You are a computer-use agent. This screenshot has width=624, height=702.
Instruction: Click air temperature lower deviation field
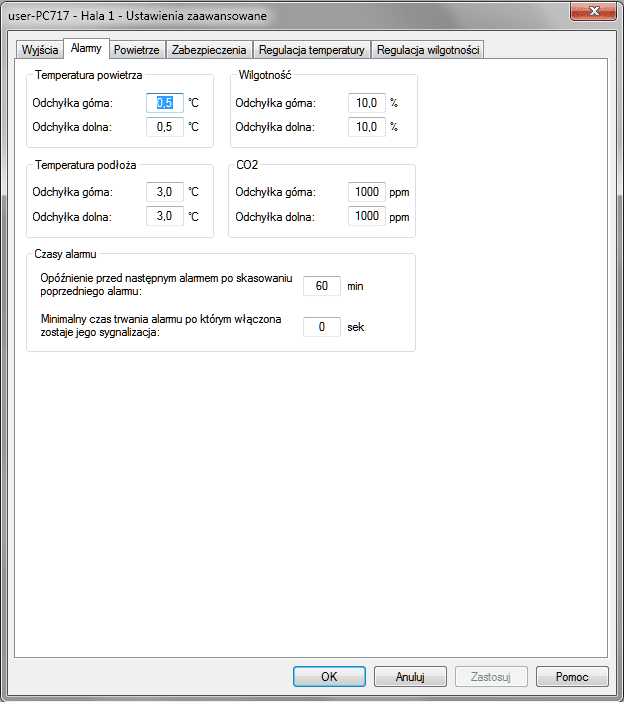coord(165,127)
